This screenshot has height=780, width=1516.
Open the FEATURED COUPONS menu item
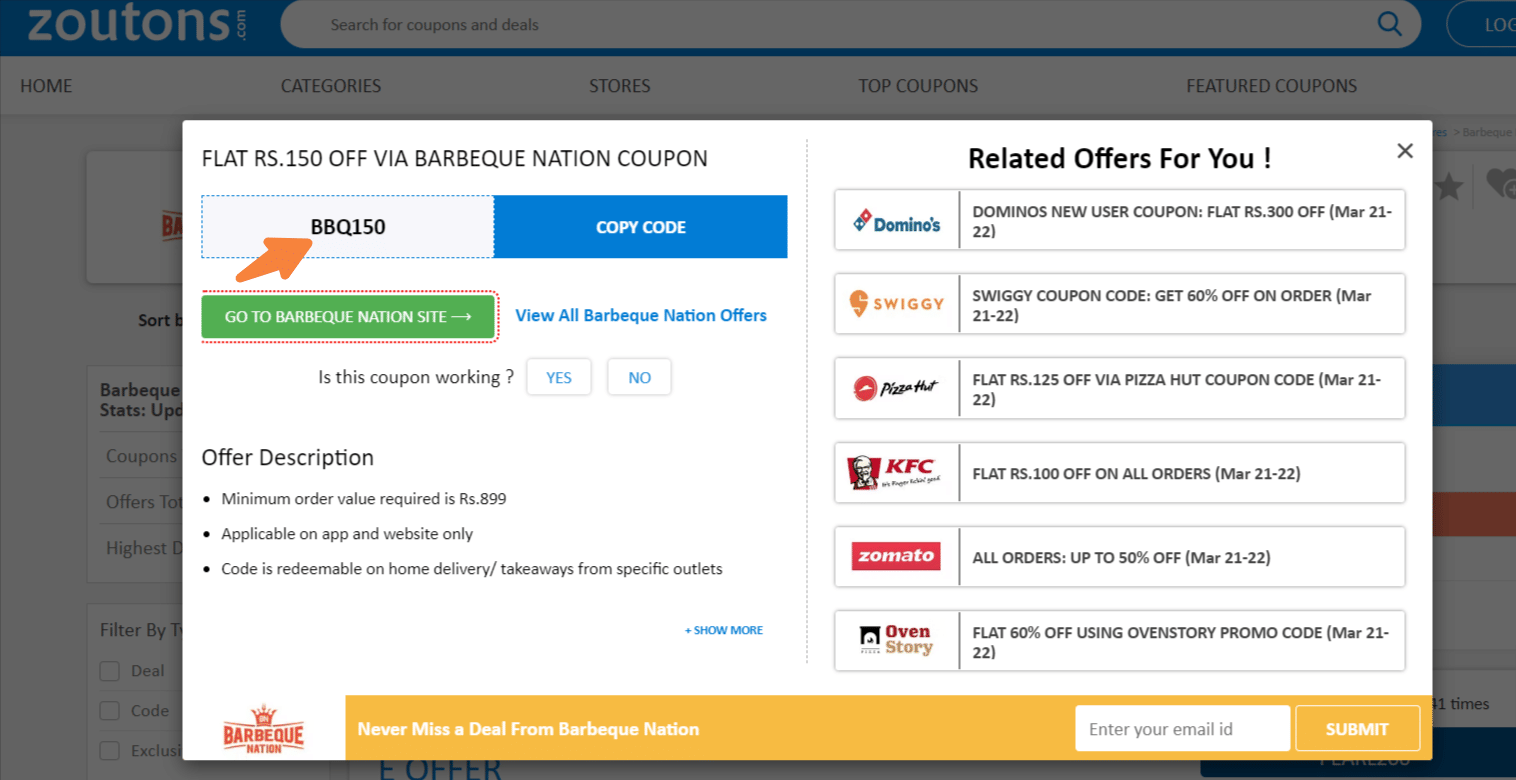coord(1272,86)
